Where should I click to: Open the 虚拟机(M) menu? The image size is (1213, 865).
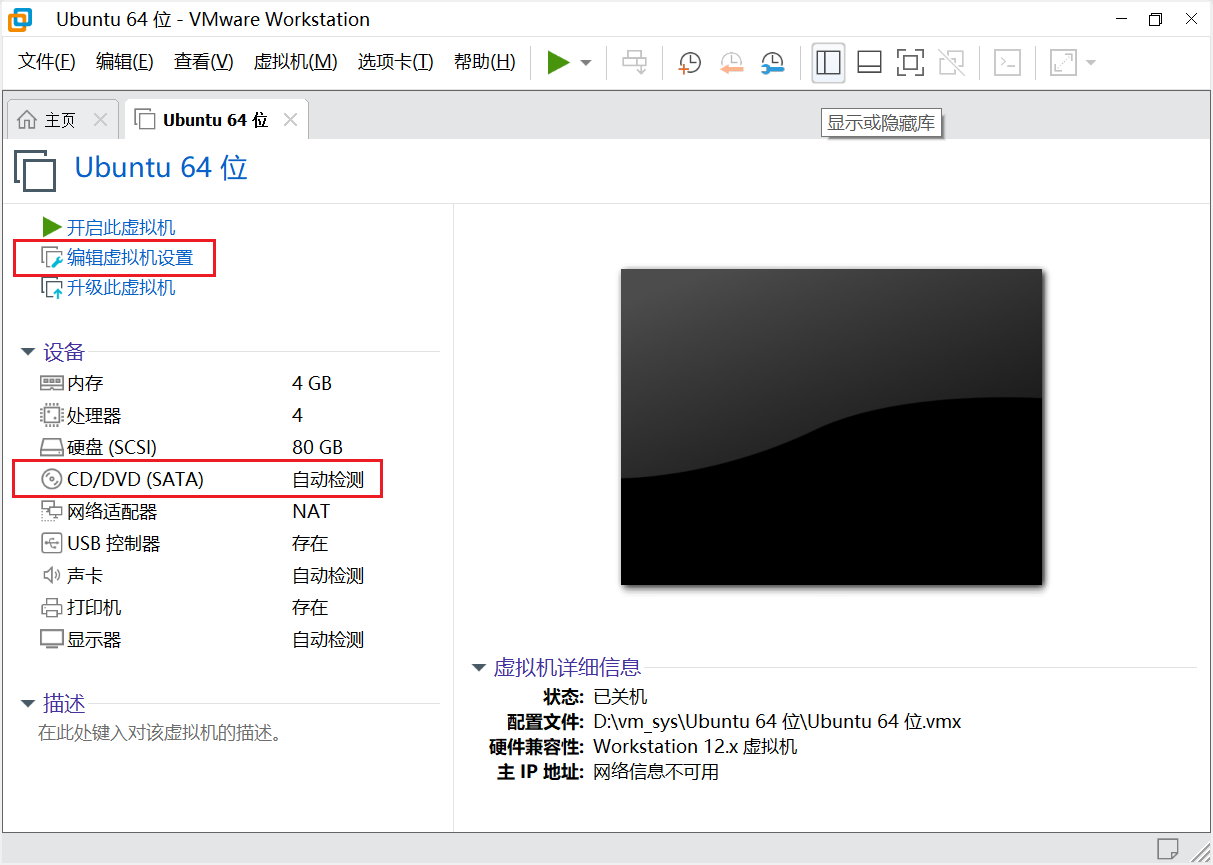[295, 62]
